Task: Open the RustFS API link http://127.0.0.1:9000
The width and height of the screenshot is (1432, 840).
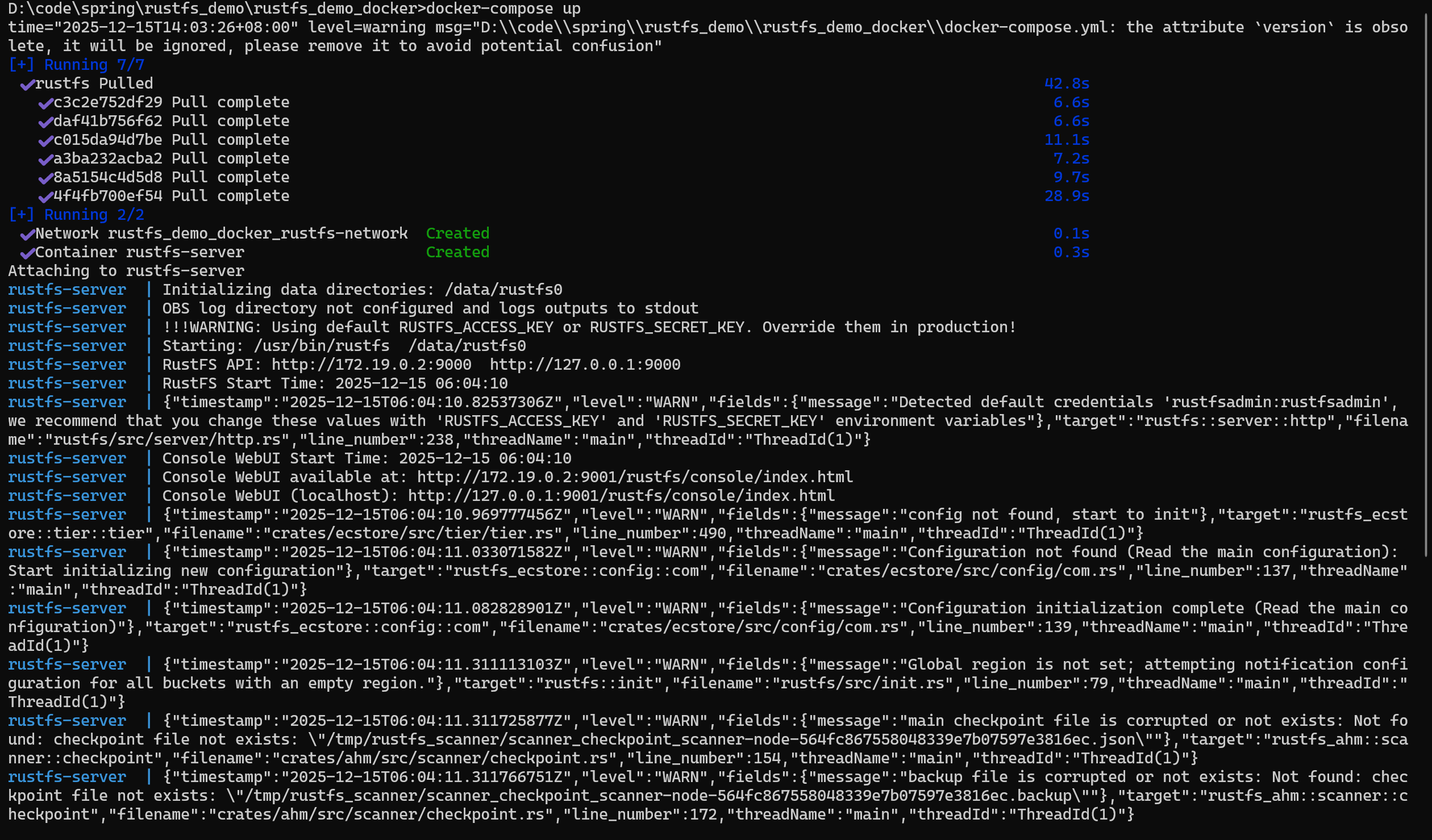Action: point(585,365)
